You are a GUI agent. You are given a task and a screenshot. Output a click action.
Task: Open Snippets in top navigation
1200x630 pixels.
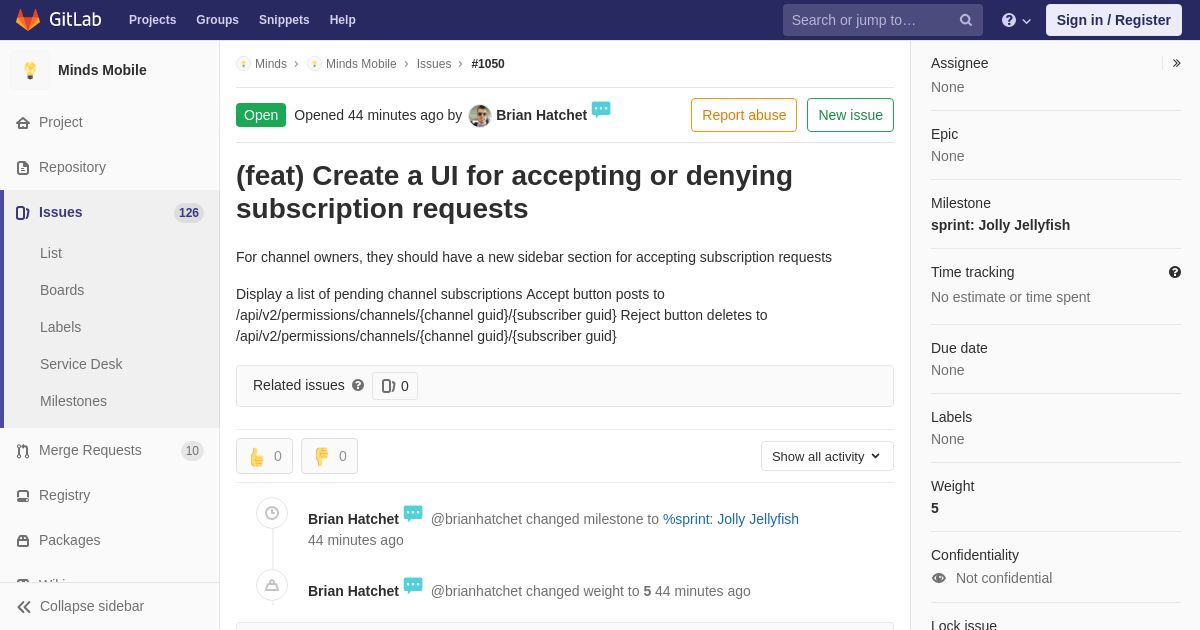coord(284,20)
